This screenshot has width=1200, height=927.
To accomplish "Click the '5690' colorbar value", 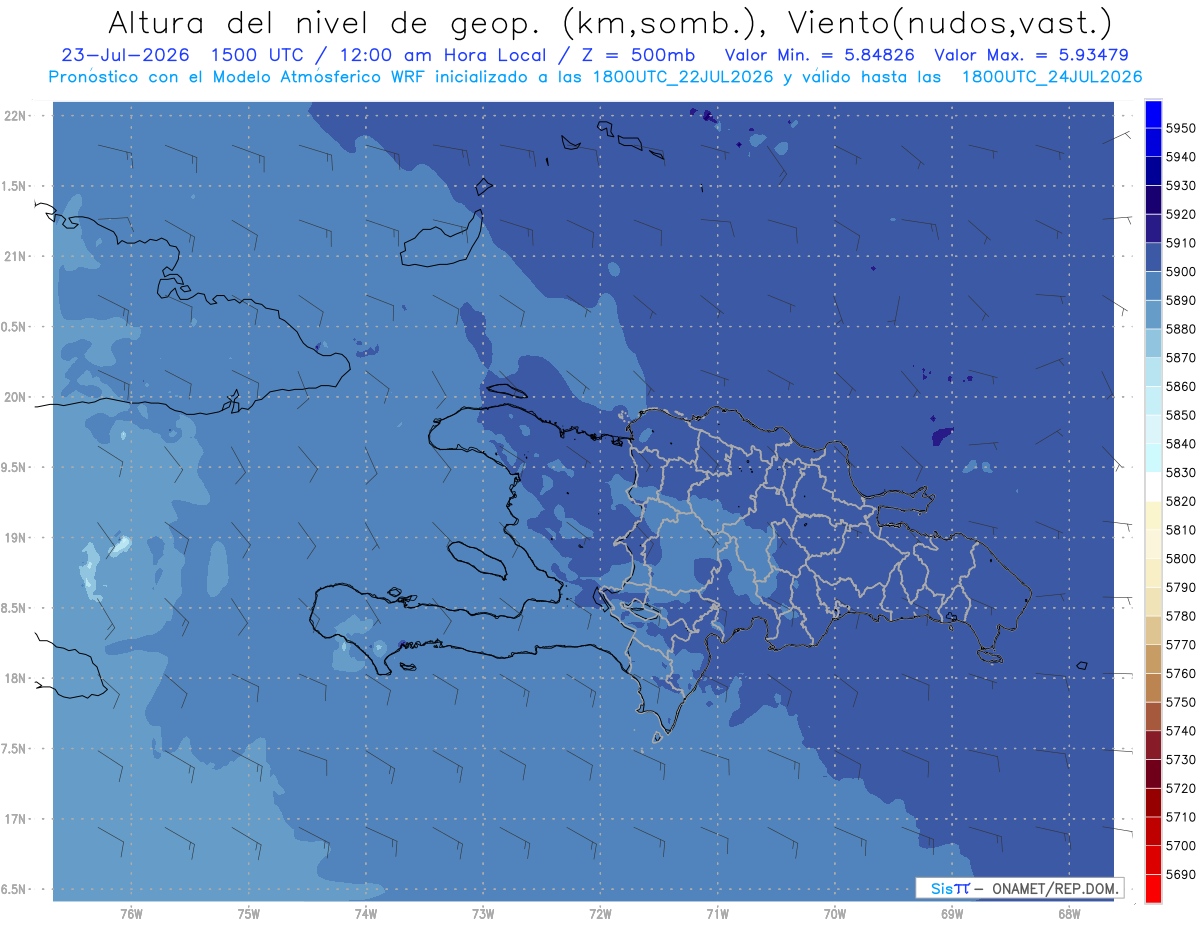I will (1180, 875).
